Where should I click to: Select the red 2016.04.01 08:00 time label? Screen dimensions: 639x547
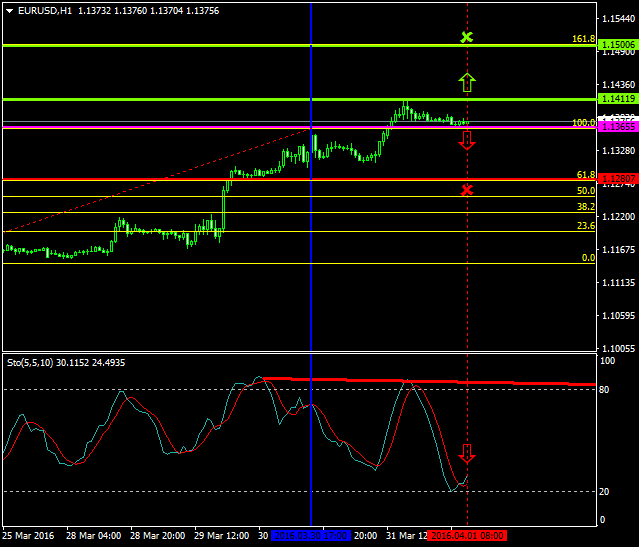467,535
